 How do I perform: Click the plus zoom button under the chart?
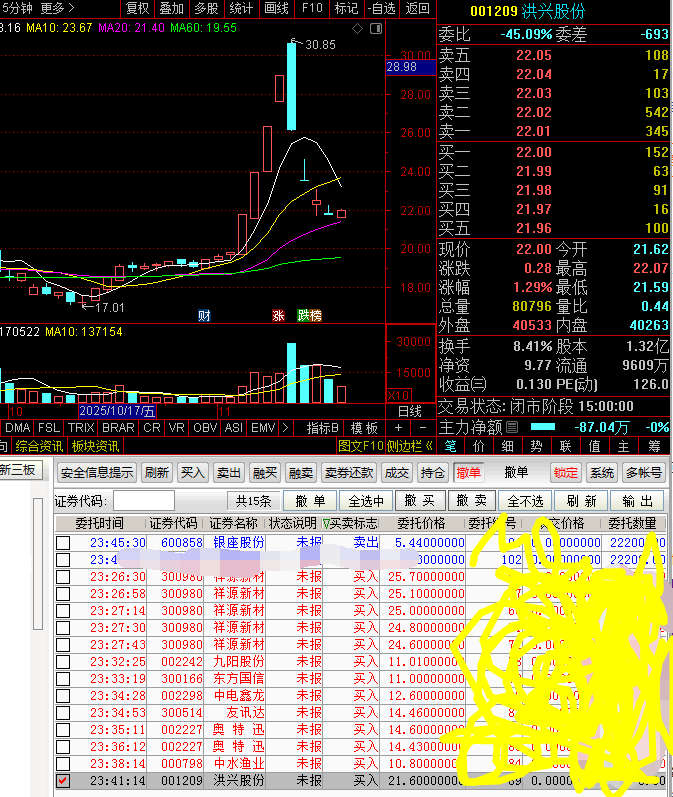pos(399,427)
